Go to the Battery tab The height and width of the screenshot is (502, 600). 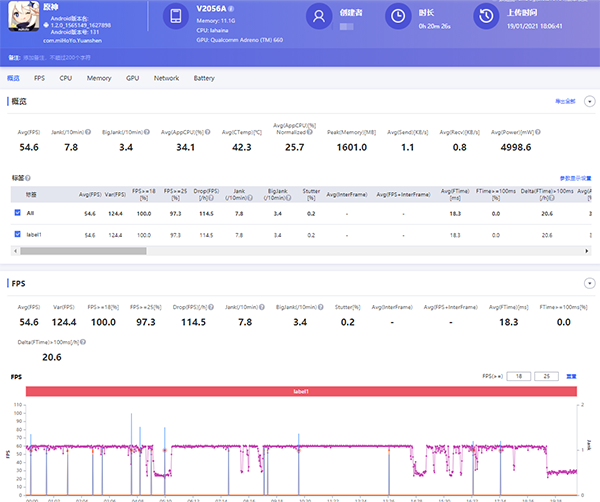[x=204, y=77]
